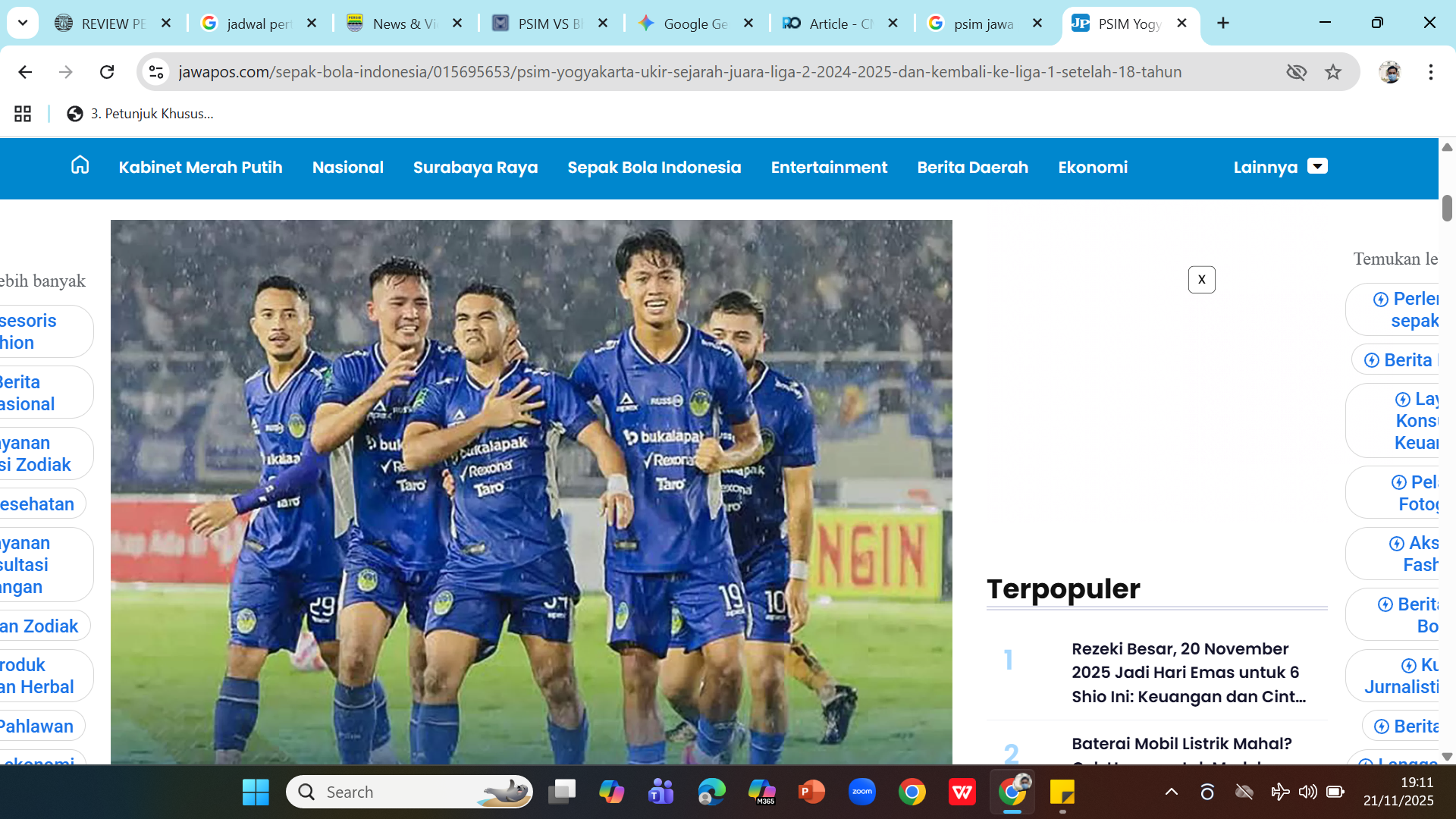The height and width of the screenshot is (819, 1456).
Task: Open Task View on taskbar
Action: pos(562,792)
